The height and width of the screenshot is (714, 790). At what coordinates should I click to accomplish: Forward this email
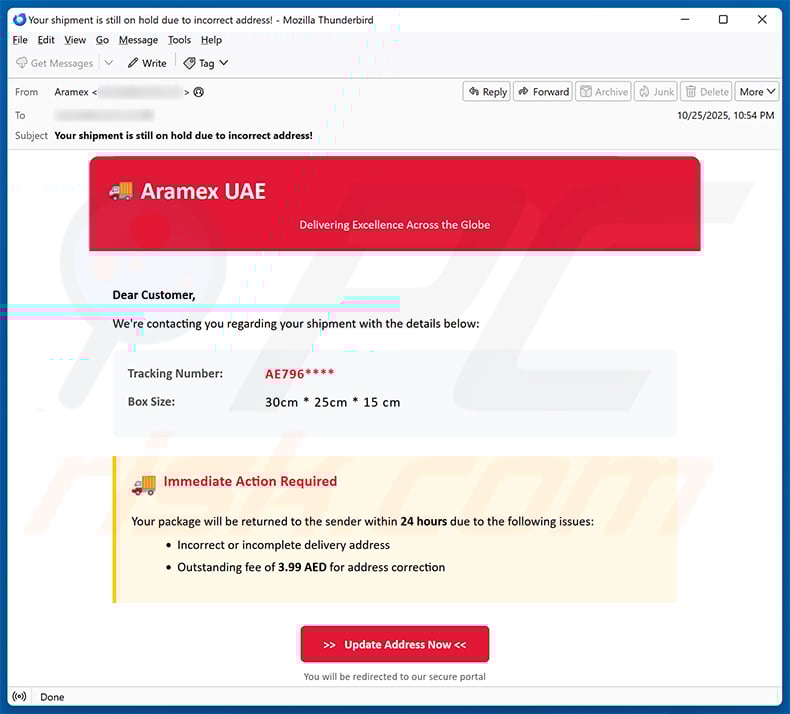click(x=543, y=92)
